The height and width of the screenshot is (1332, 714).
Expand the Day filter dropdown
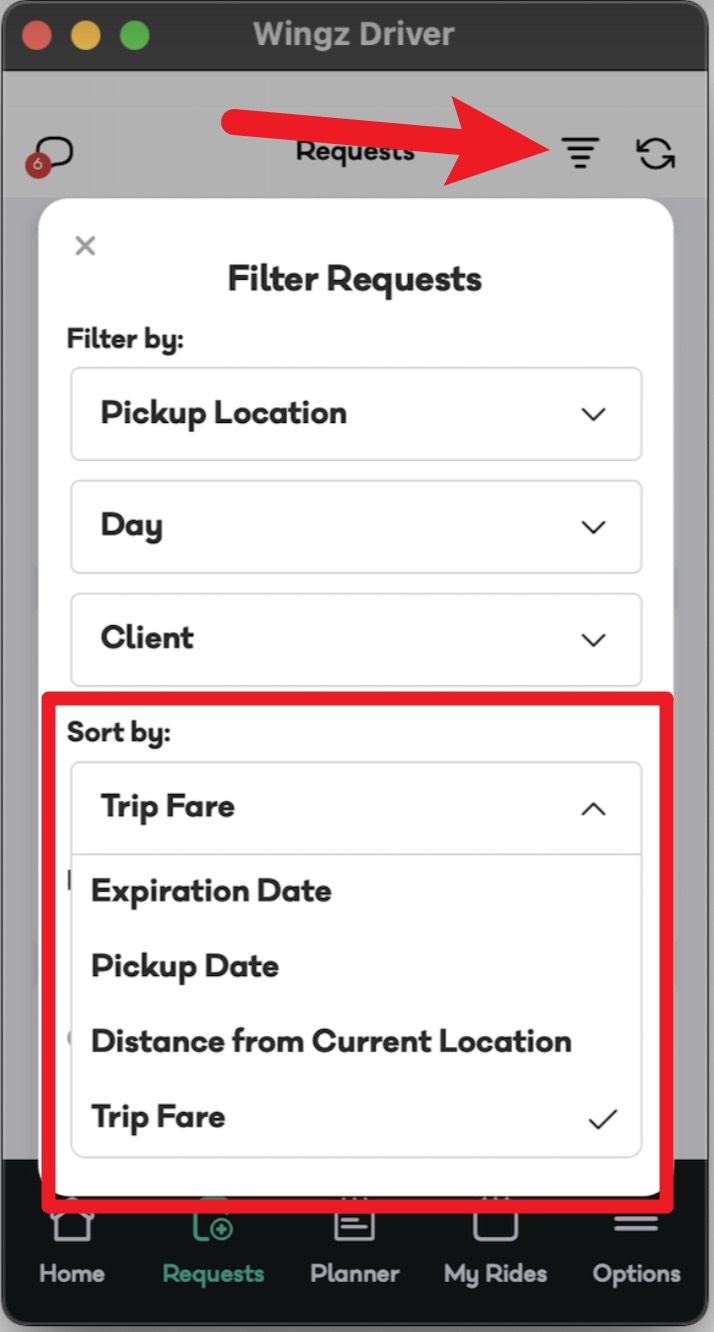pos(355,527)
